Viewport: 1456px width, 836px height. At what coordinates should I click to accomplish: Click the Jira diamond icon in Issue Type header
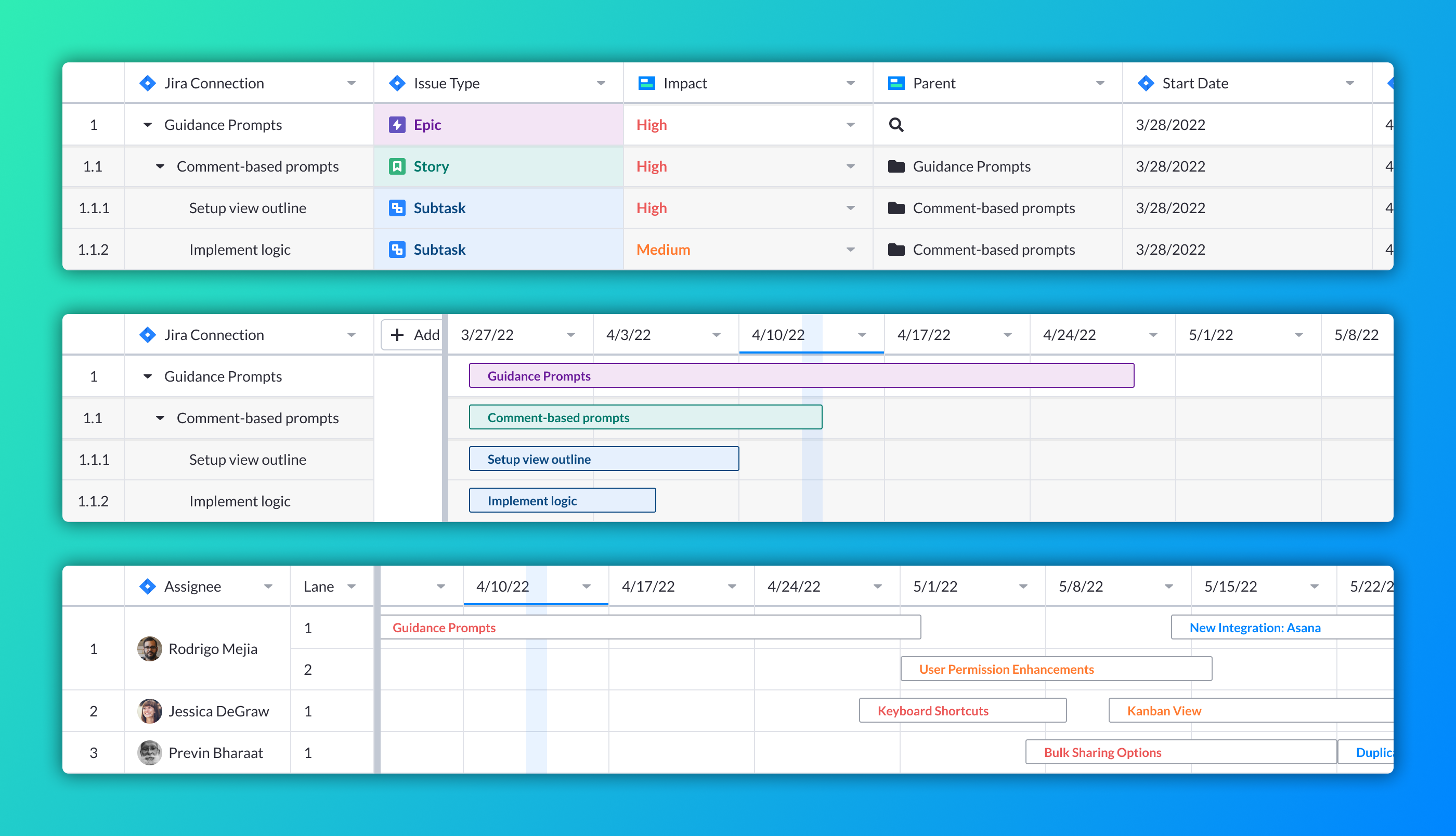397,83
